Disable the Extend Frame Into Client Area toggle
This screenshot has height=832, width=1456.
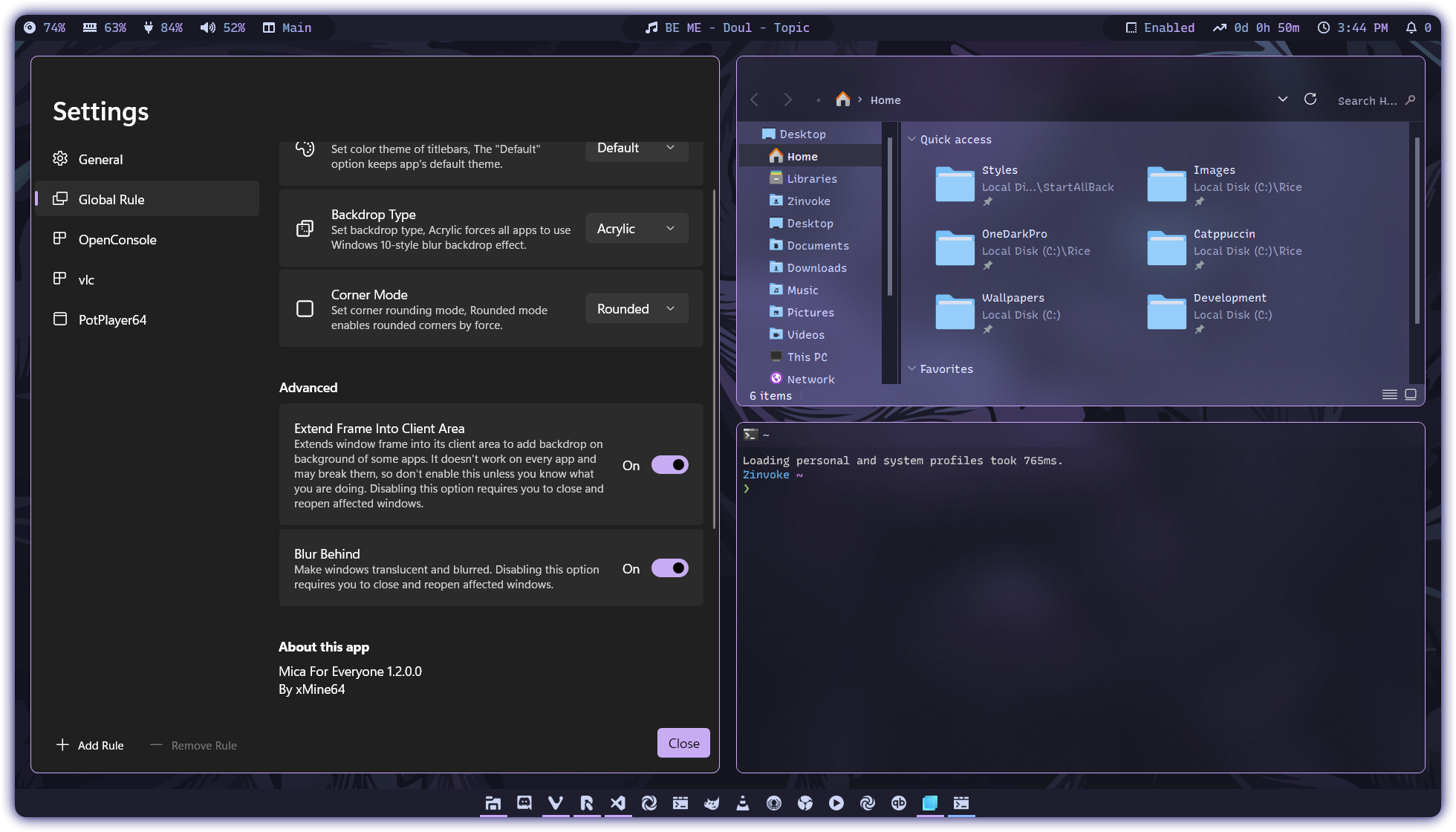click(x=669, y=464)
